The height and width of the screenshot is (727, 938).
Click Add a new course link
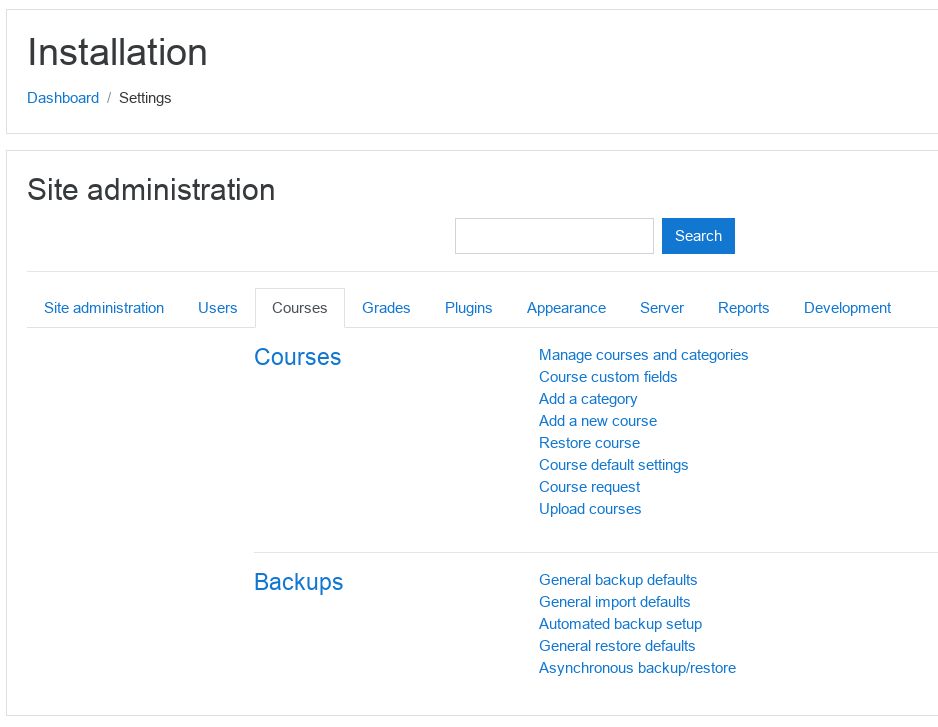[x=598, y=421]
